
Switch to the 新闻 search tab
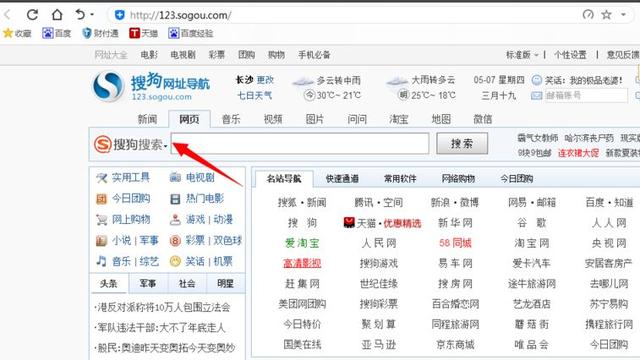coord(147,119)
